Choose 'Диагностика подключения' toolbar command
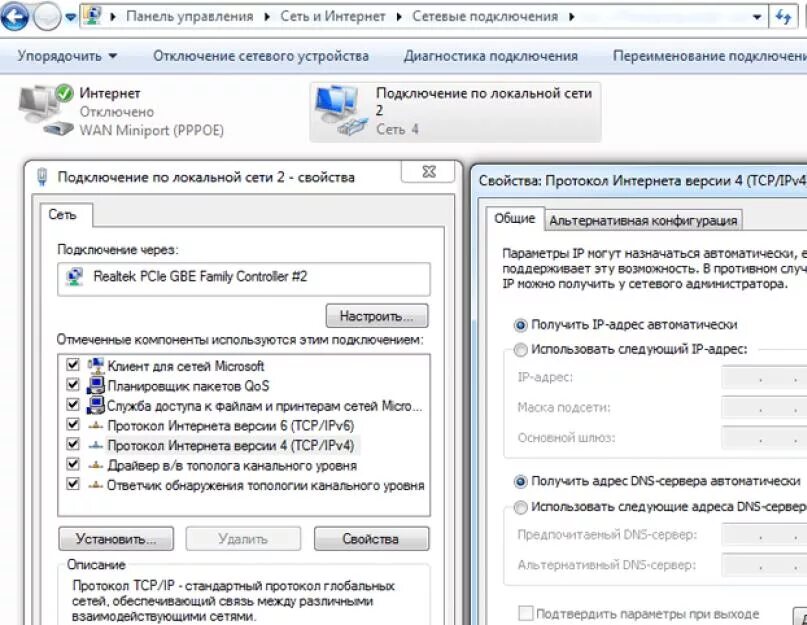The height and width of the screenshot is (625, 807). click(x=490, y=56)
